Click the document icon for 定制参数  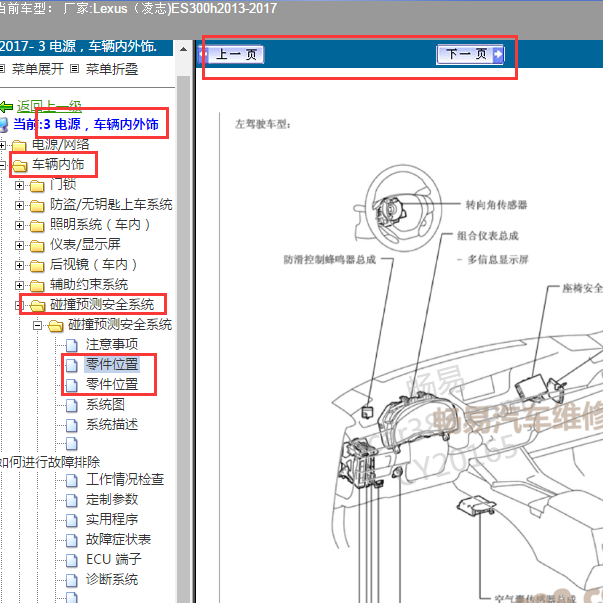coord(72,500)
